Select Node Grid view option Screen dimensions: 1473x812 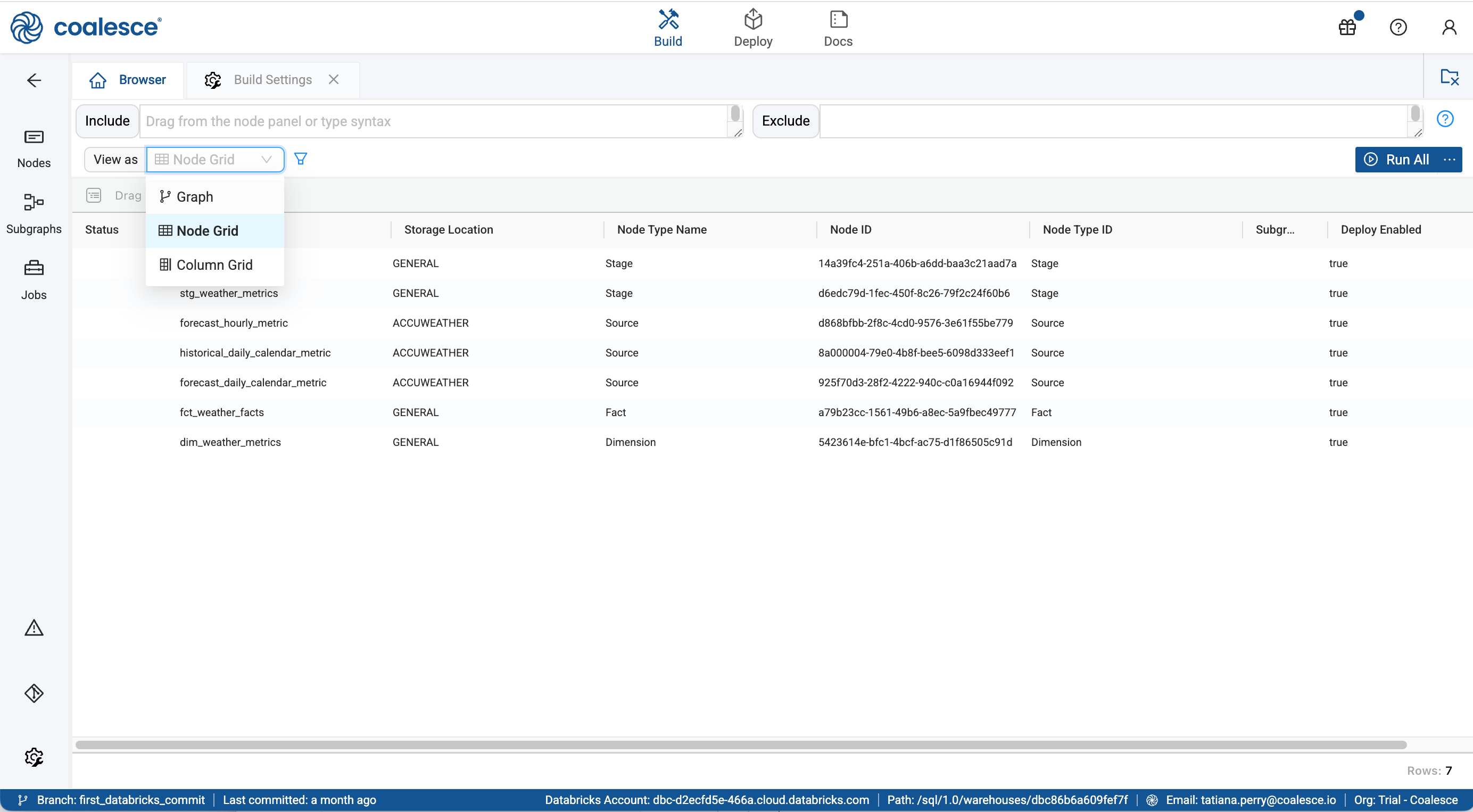click(214, 230)
